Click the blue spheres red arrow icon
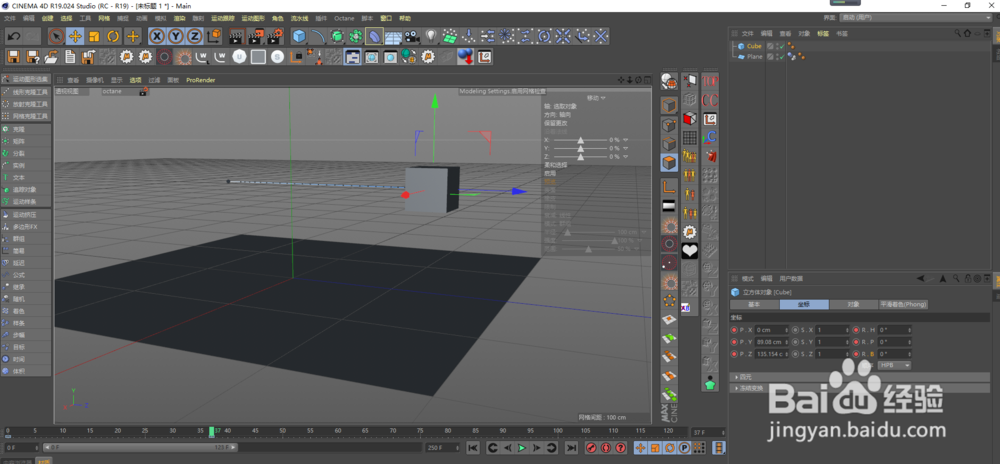Image resolution: width=1000 pixels, height=464 pixels. tap(466, 57)
